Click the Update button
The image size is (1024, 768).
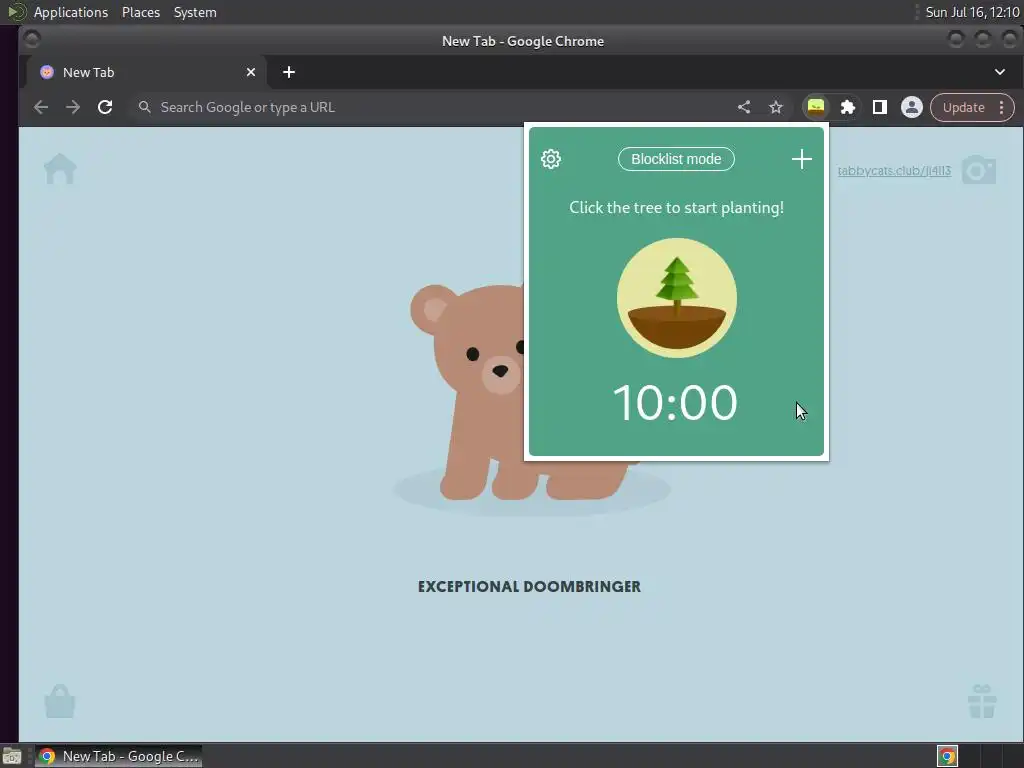click(963, 107)
